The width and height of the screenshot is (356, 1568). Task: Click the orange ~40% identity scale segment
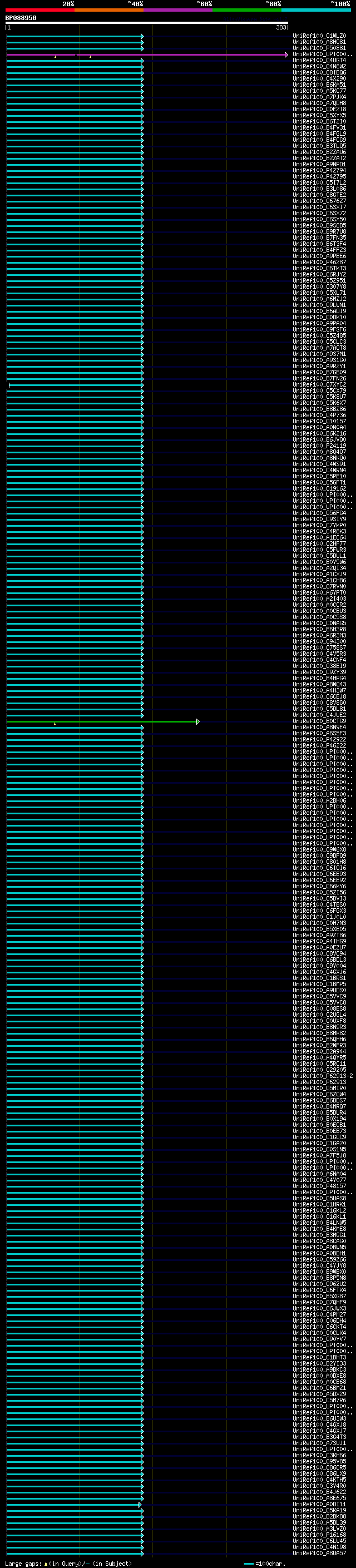point(109,10)
